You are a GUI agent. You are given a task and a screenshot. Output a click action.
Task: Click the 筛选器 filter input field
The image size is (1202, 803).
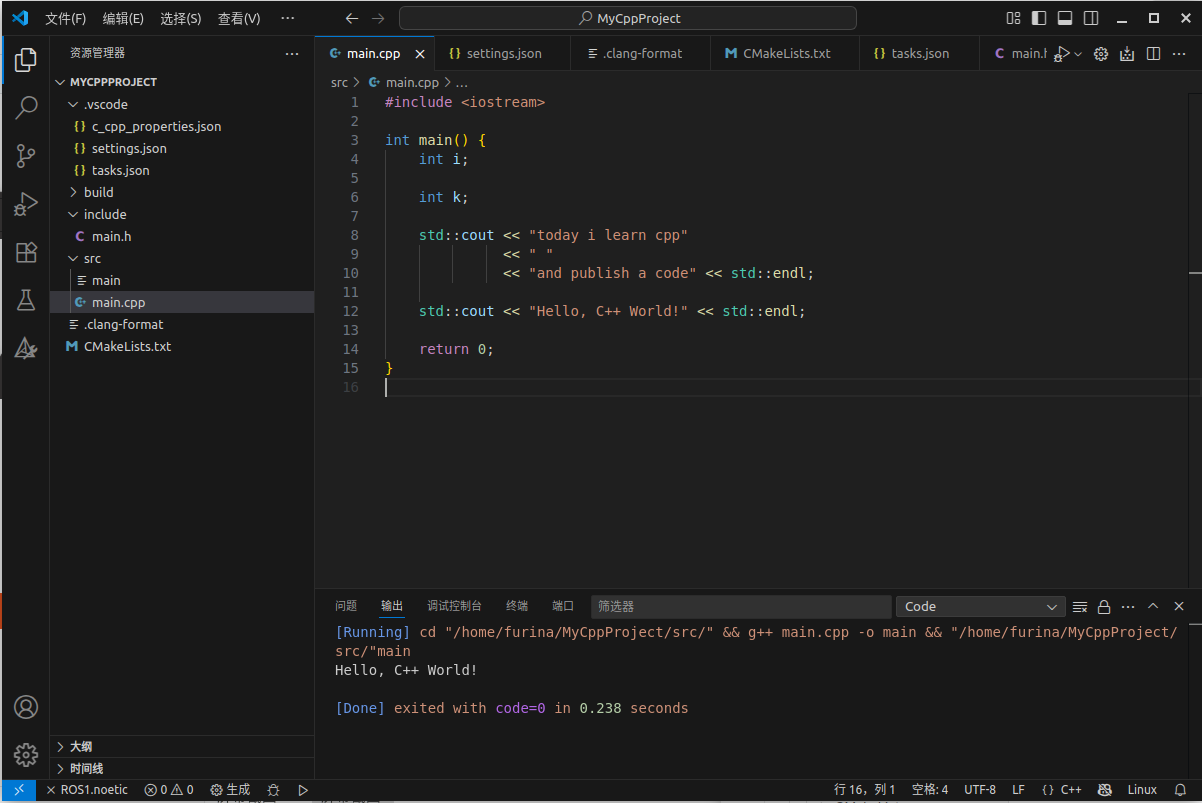[x=740, y=607]
